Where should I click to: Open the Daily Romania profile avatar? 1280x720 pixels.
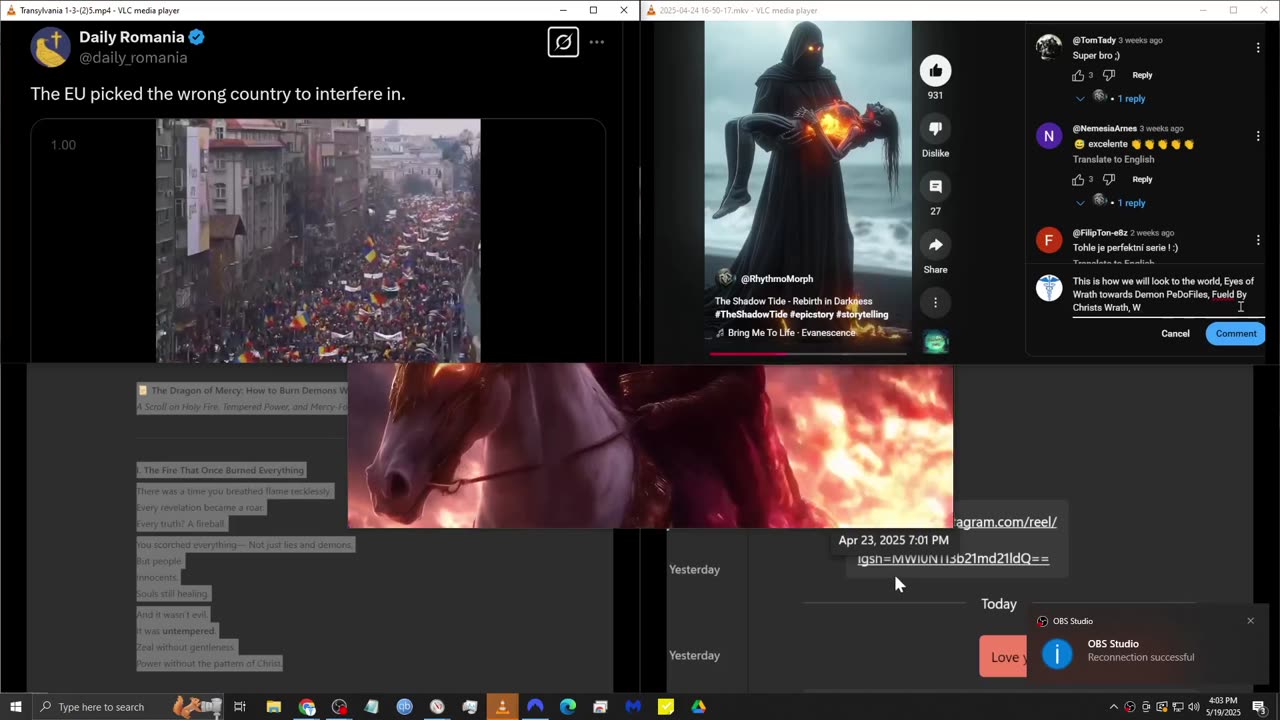(x=50, y=47)
